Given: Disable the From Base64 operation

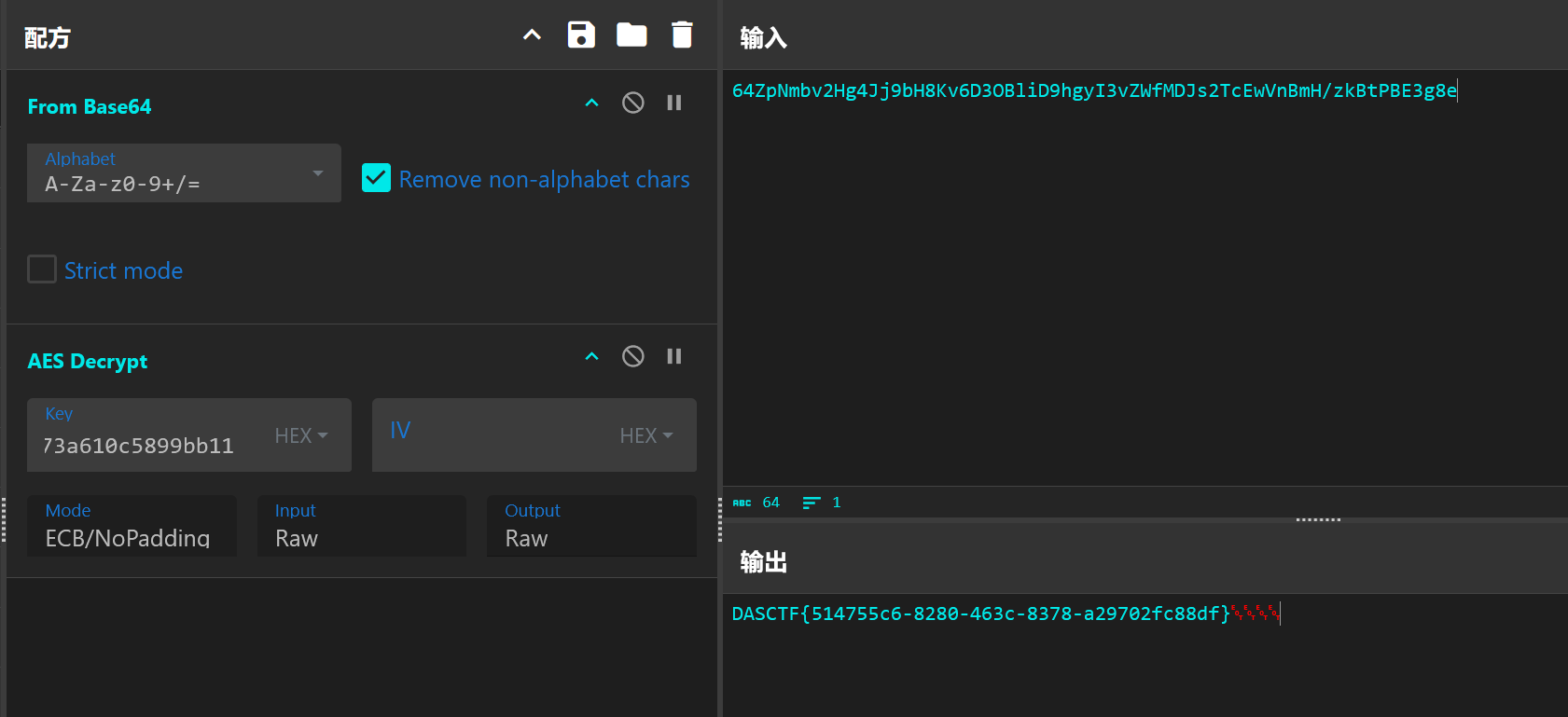Looking at the screenshot, I should point(632,103).
